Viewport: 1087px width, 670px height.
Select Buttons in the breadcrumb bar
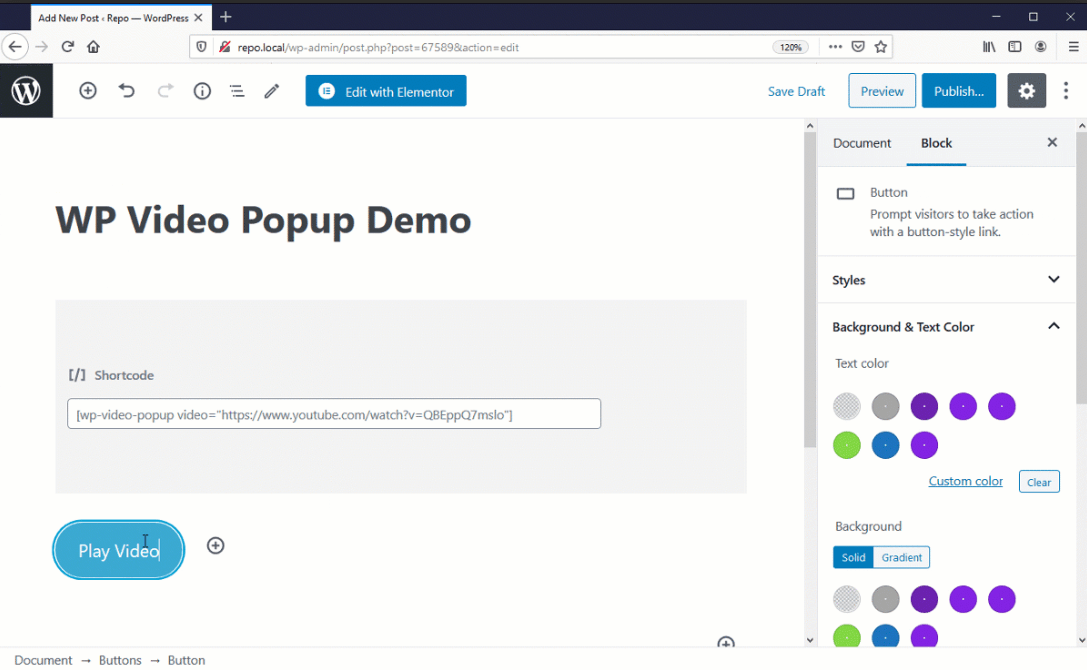120,660
